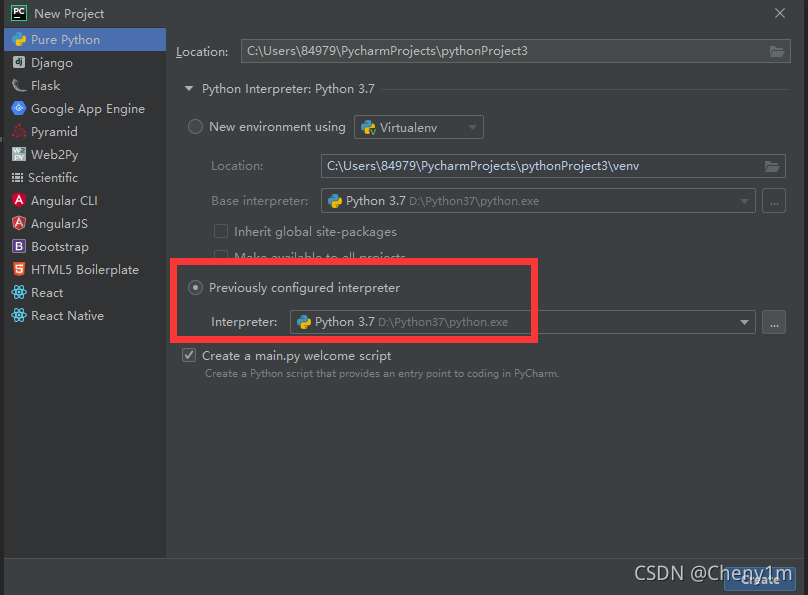Click the PyCharm logo in title bar
This screenshot has width=808, height=595.
coord(19,13)
